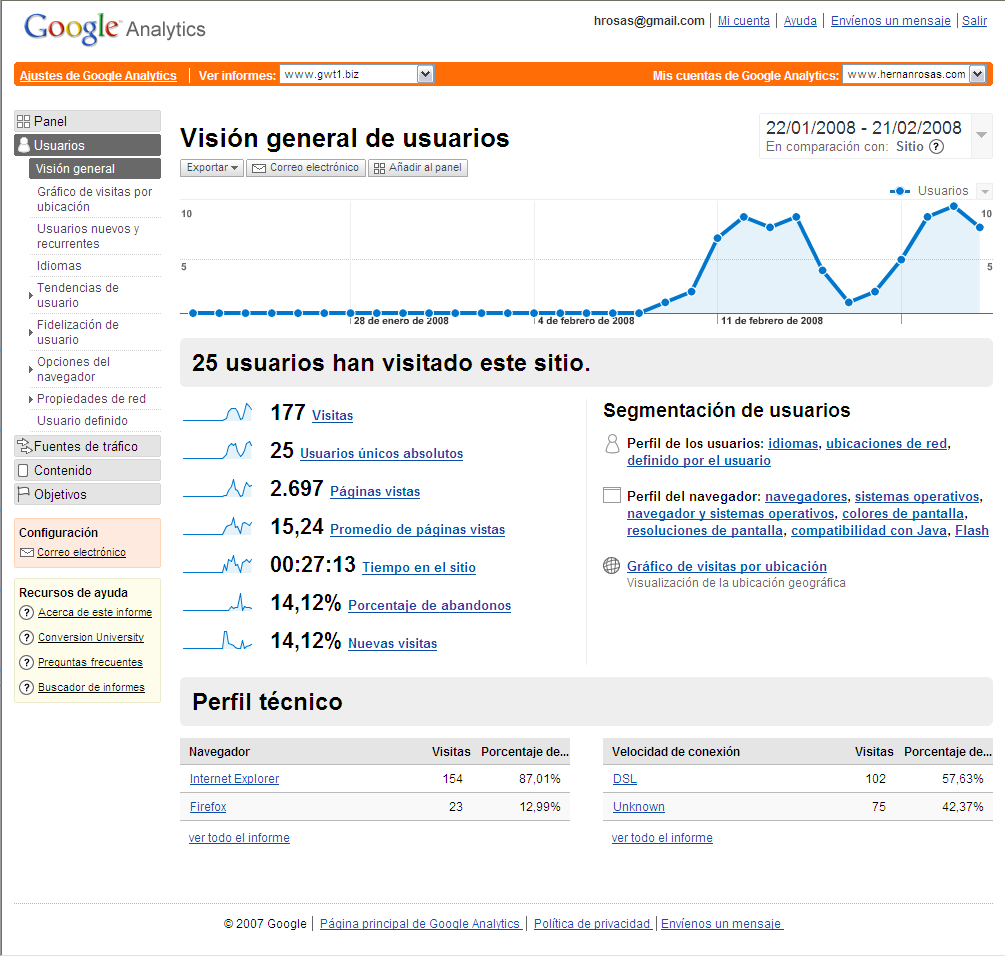Image resolution: width=1005 pixels, height=956 pixels.
Task: Click the Visitas sparkline thumbnail
Action: coord(217,413)
